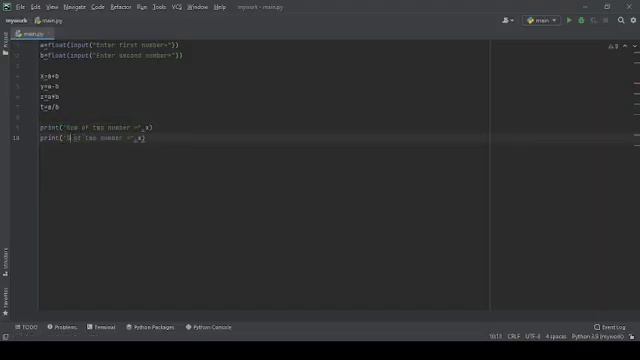This screenshot has width=640, height=360.
Task: Open the Event Log
Action: [610, 327]
